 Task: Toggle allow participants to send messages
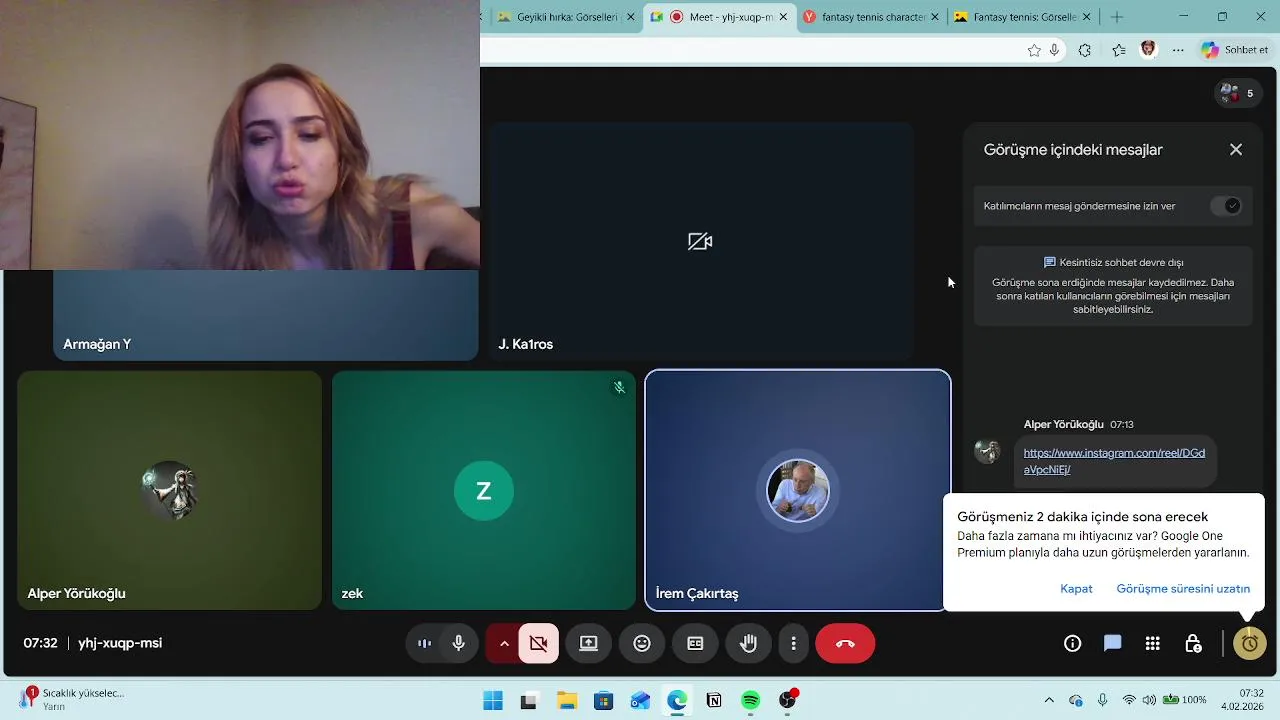point(1226,206)
